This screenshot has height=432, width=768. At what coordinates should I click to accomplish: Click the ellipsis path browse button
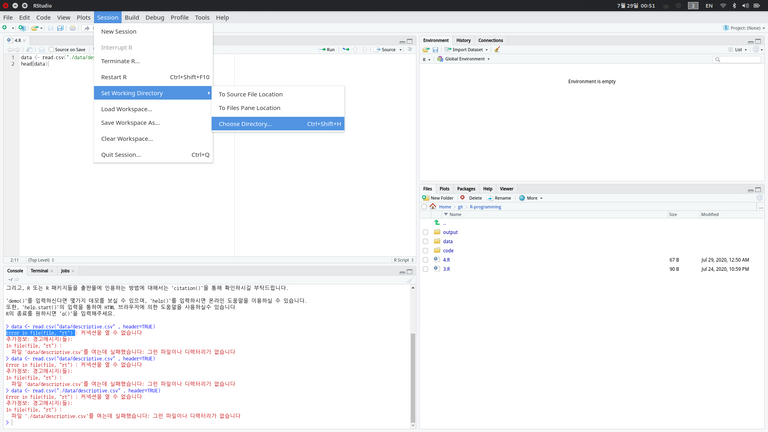pyautogui.click(x=761, y=207)
